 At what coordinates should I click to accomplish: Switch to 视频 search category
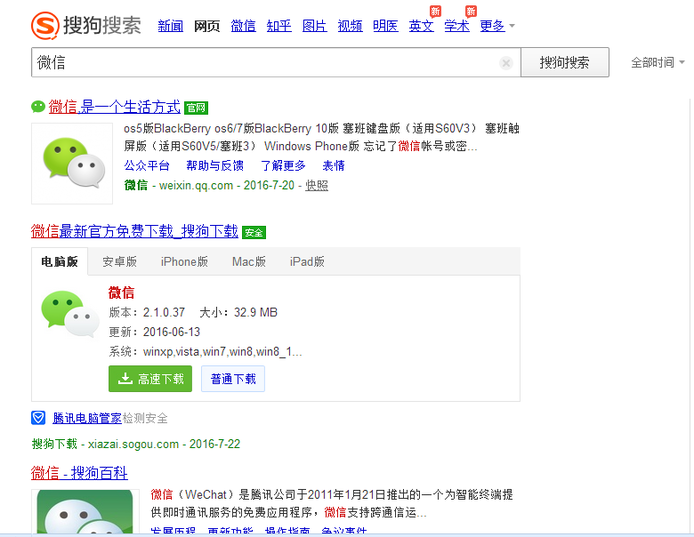[350, 26]
